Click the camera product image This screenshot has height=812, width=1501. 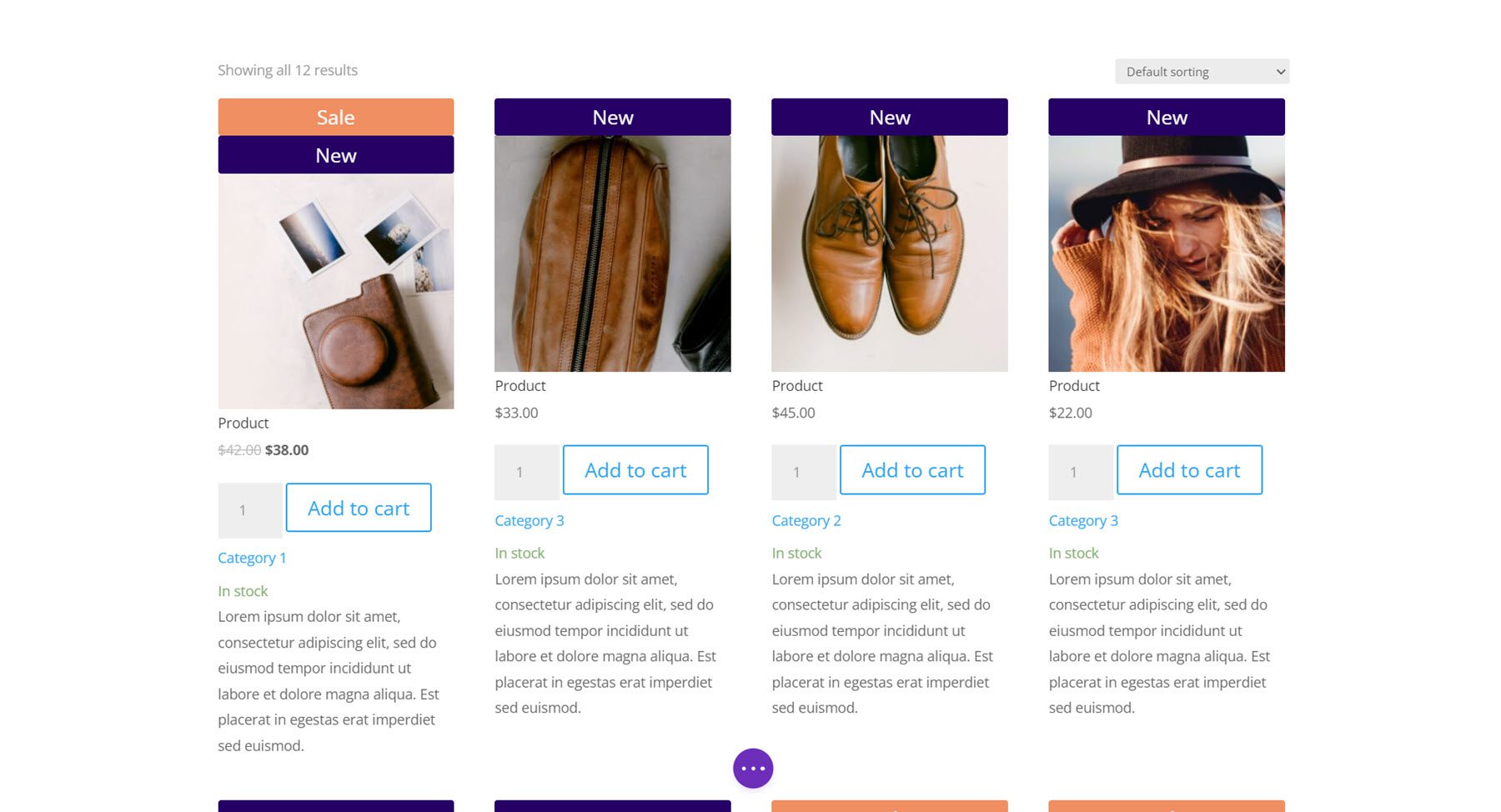(335, 292)
